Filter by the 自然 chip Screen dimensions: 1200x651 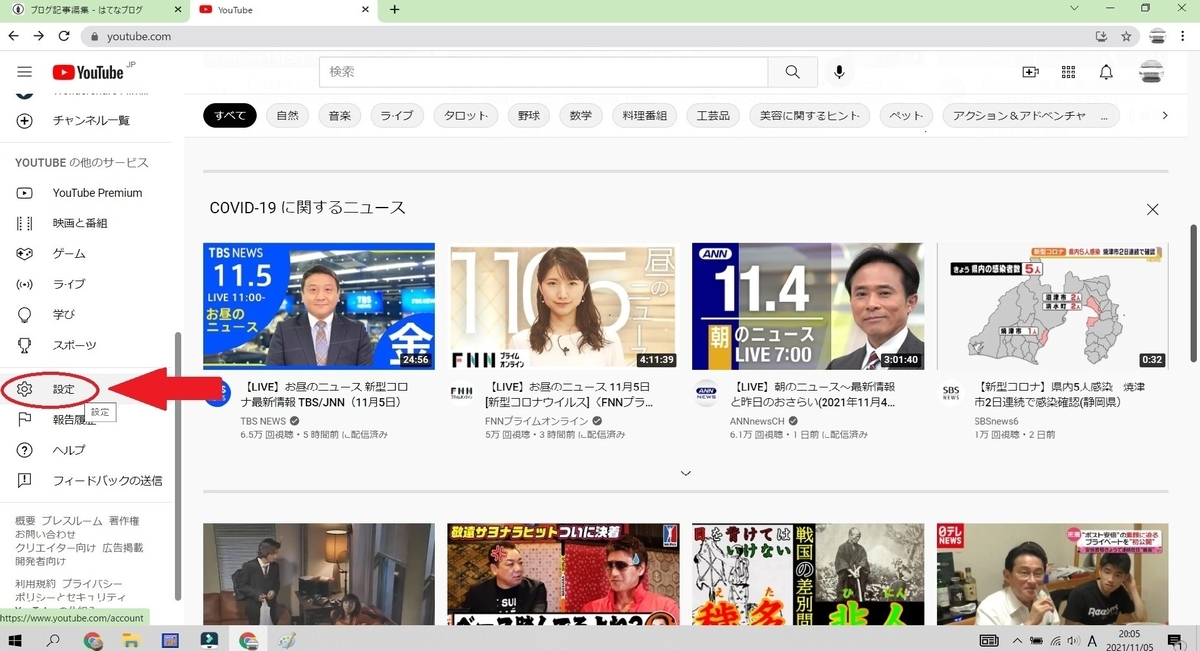(x=288, y=116)
